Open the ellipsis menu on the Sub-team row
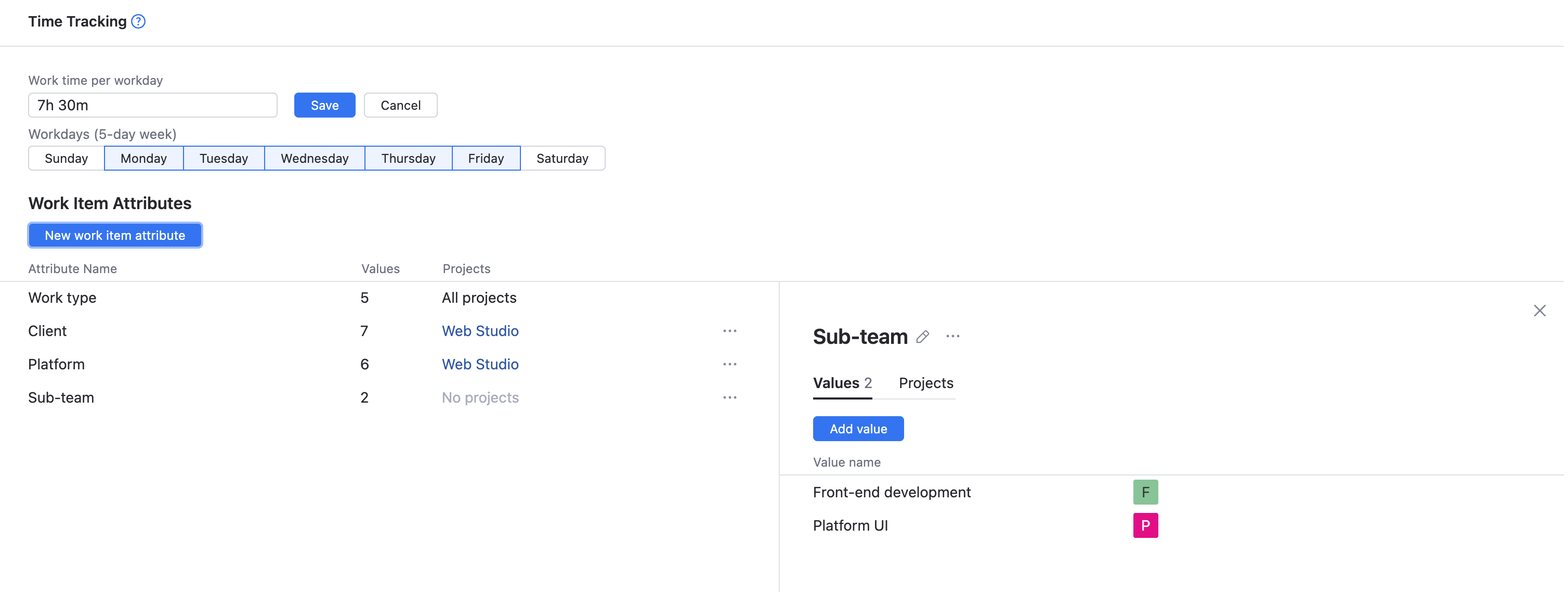The width and height of the screenshot is (1568, 592). click(x=729, y=397)
